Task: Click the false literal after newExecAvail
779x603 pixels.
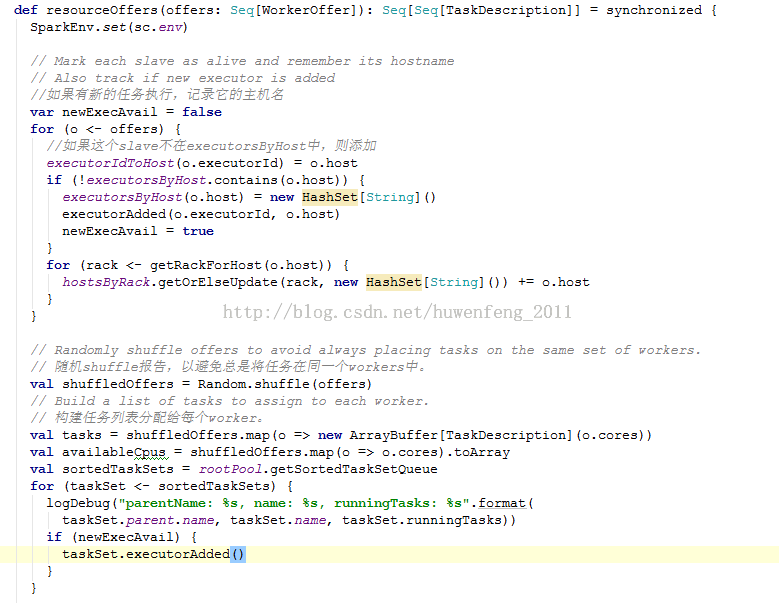Action: 202,112
